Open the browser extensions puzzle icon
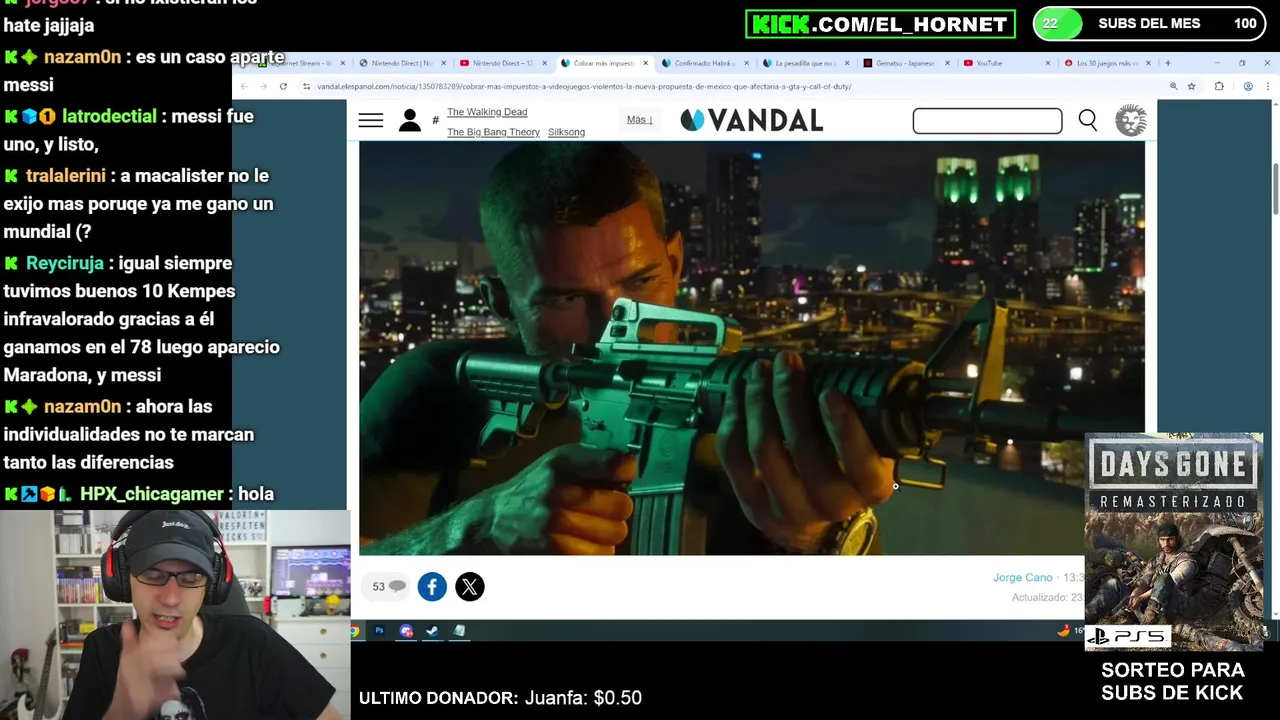 [1219, 87]
